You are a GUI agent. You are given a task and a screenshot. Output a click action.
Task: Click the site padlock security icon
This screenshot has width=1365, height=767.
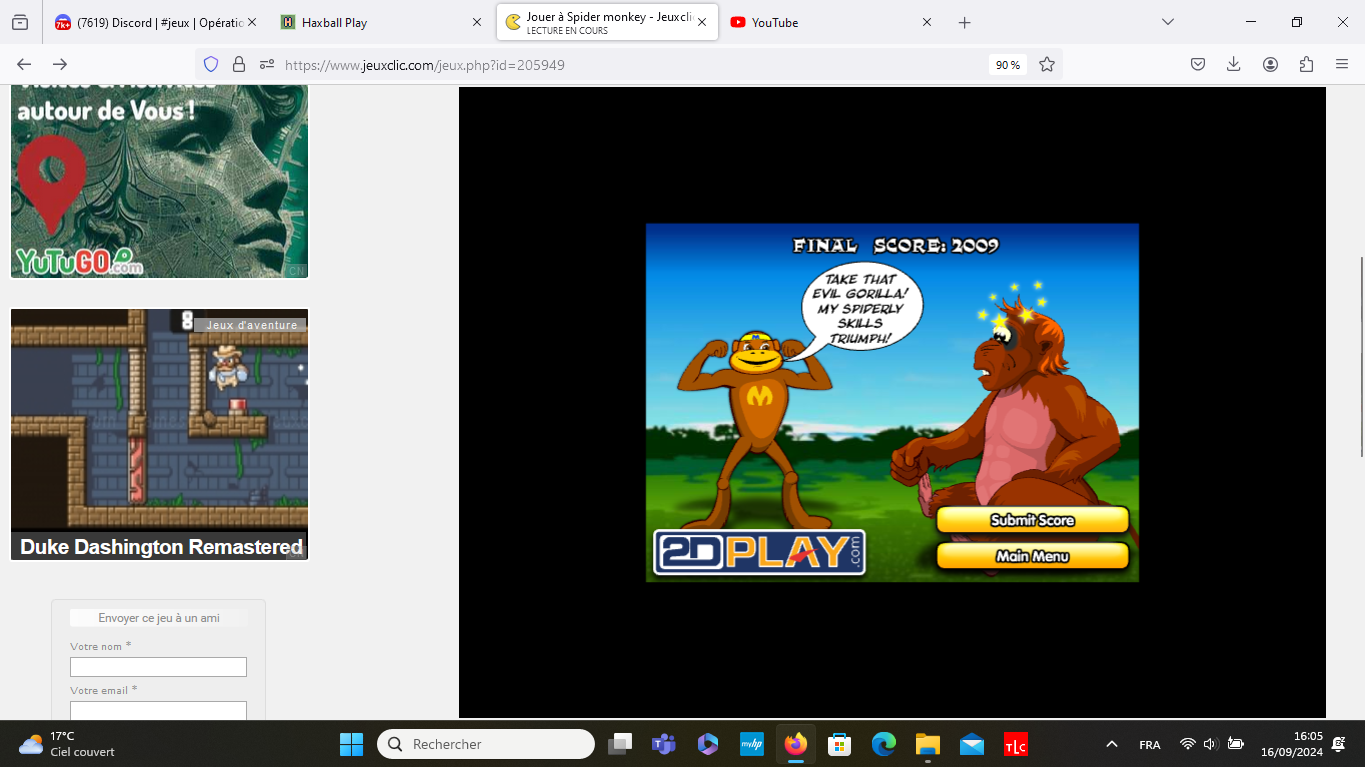coord(239,64)
